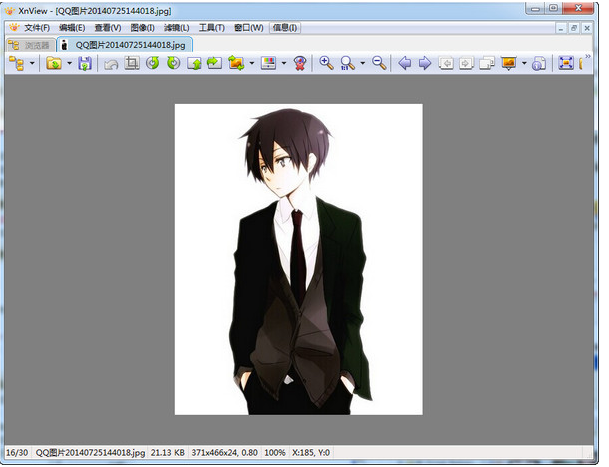Open the 滤镜(L) menu

[x=177, y=28]
